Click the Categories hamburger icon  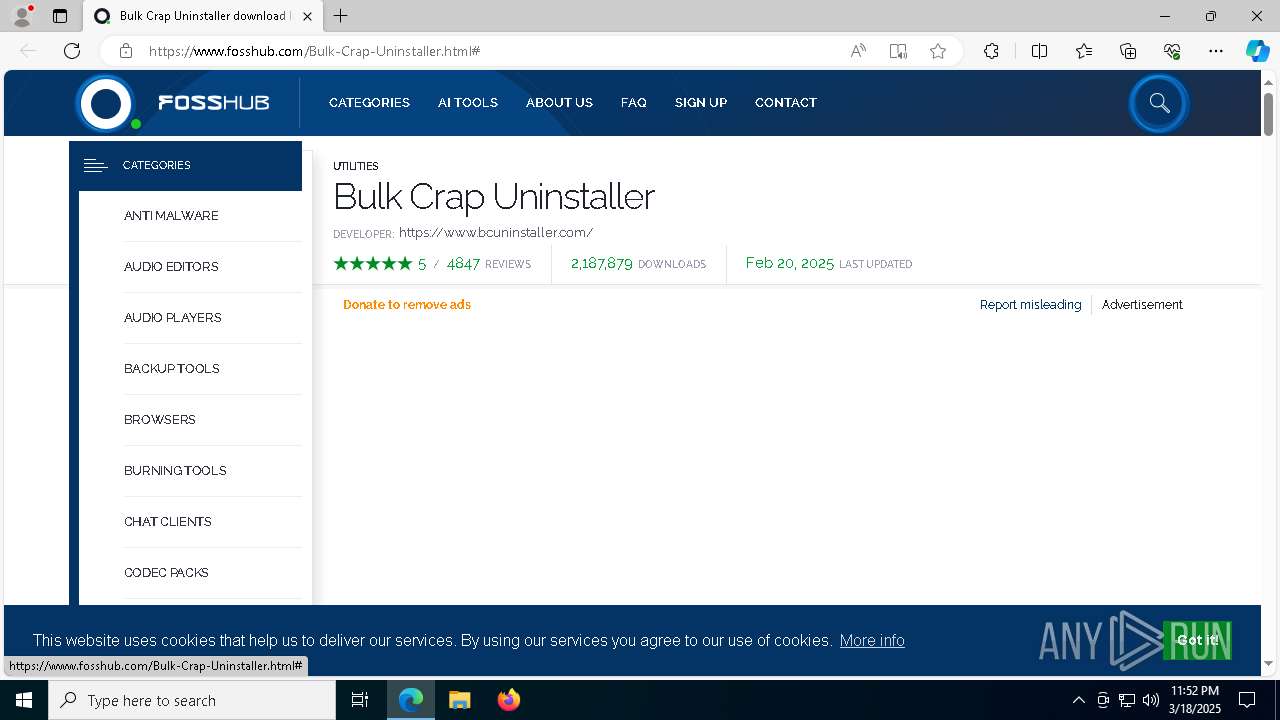pos(96,166)
